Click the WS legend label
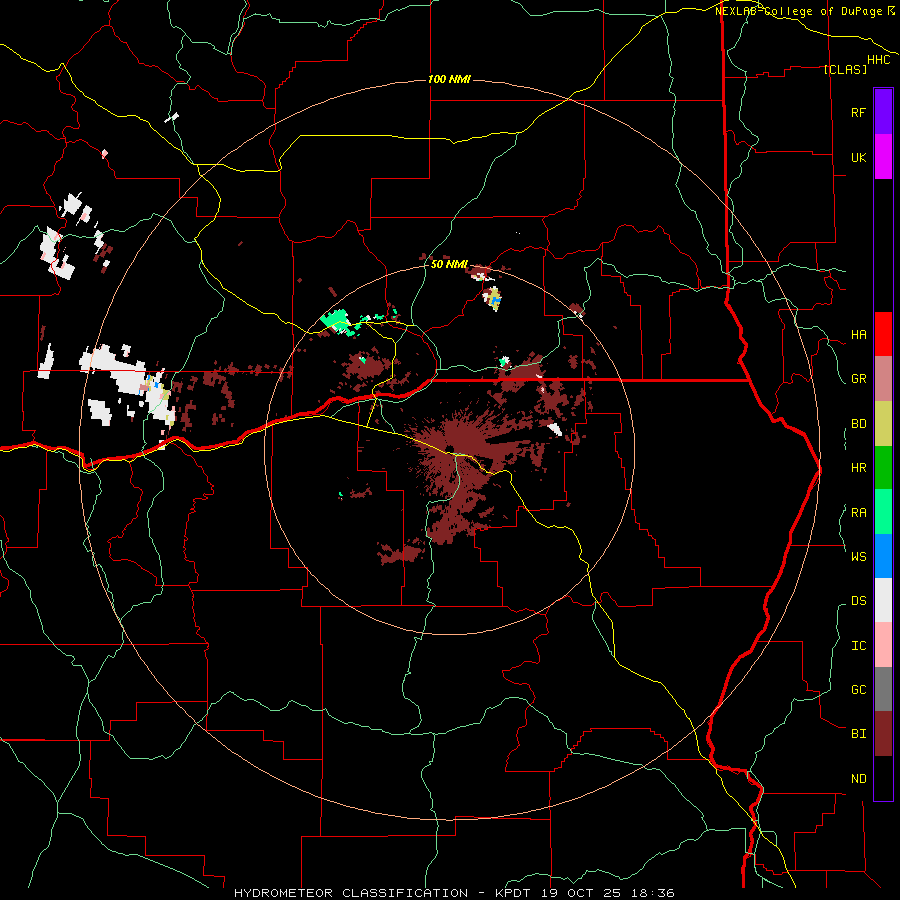900x900 pixels. tap(858, 556)
